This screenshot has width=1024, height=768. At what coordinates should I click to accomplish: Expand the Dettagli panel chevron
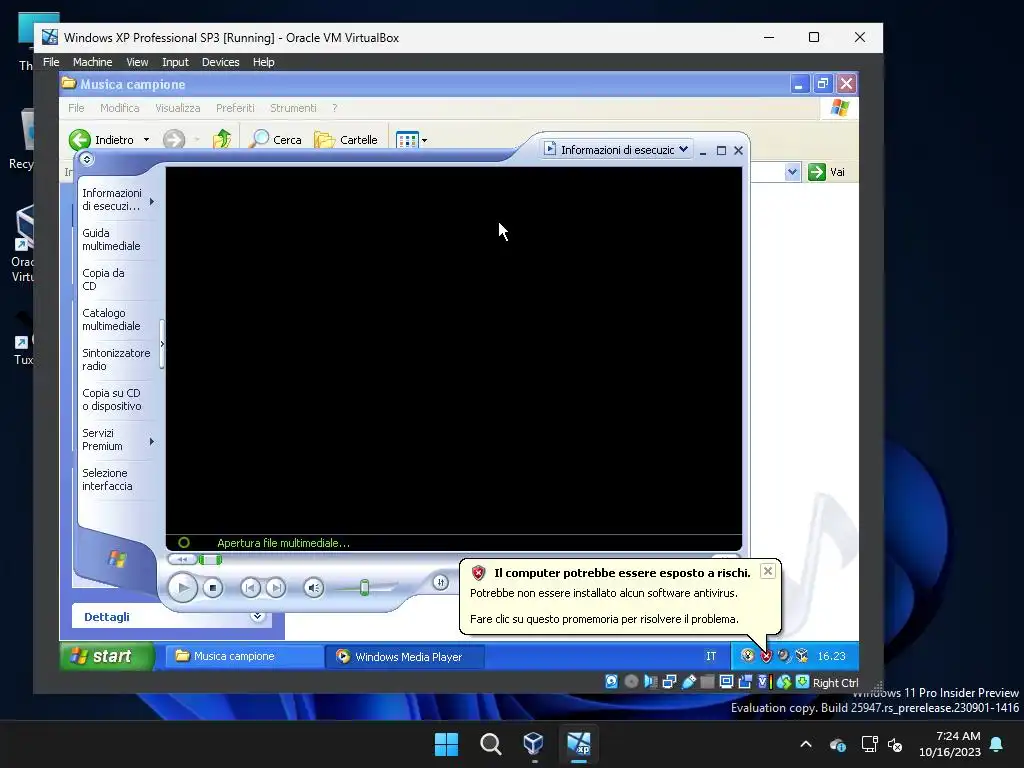click(x=257, y=616)
